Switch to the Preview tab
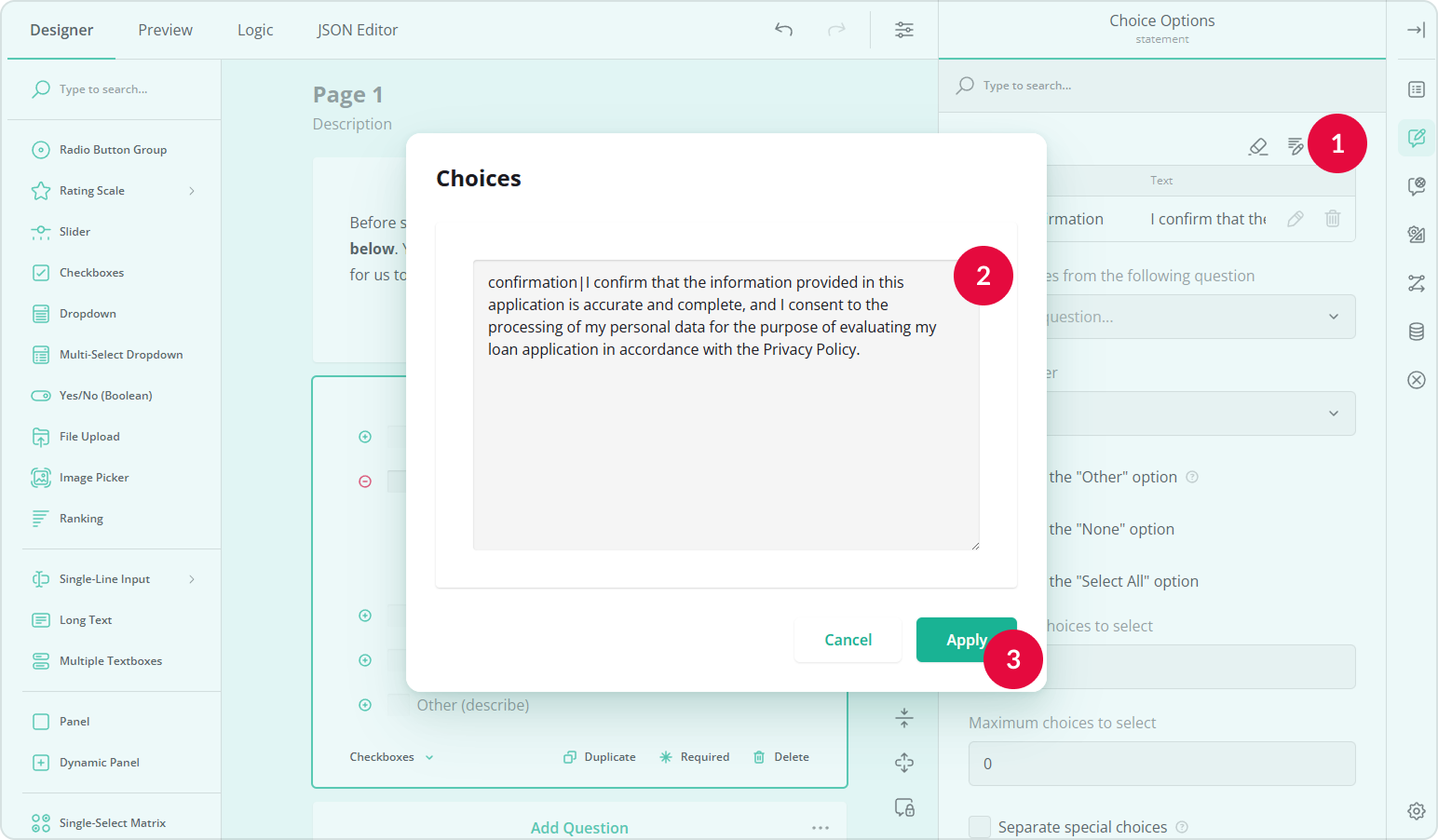Image resolution: width=1438 pixels, height=840 pixels. (x=165, y=30)
